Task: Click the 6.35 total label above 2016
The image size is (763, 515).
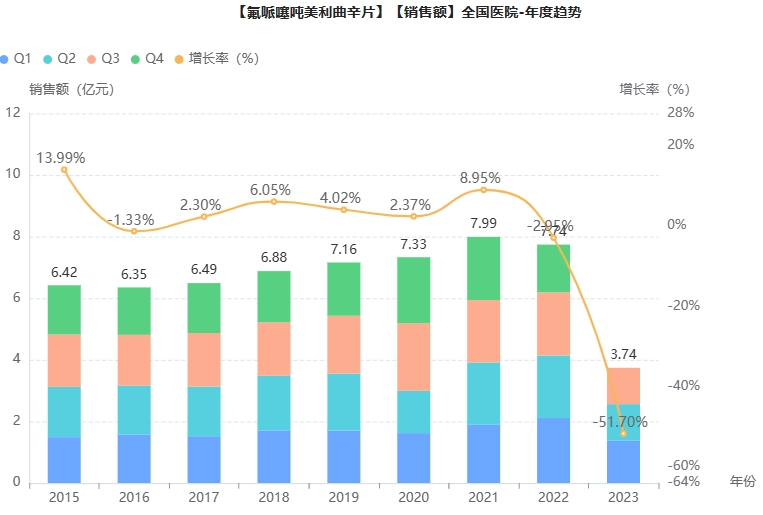Action: 134,274
